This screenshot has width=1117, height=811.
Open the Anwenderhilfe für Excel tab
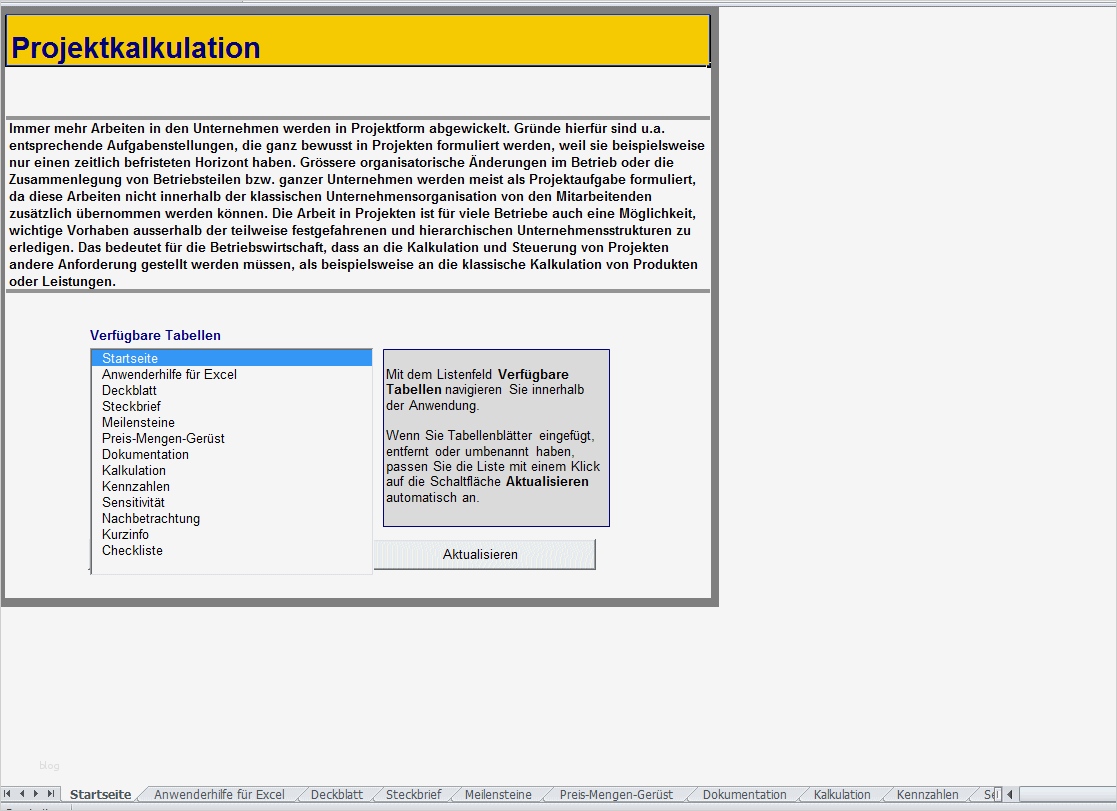click(219, 794)
